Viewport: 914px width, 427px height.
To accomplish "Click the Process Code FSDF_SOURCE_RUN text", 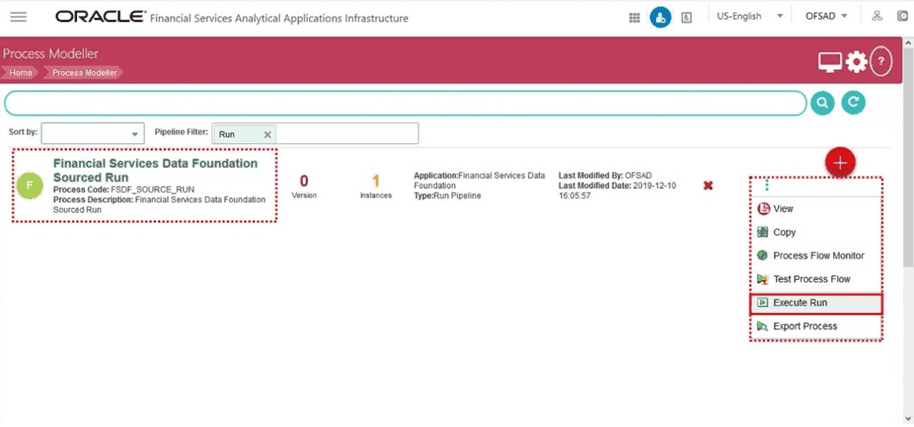I will tap(124, 190).
